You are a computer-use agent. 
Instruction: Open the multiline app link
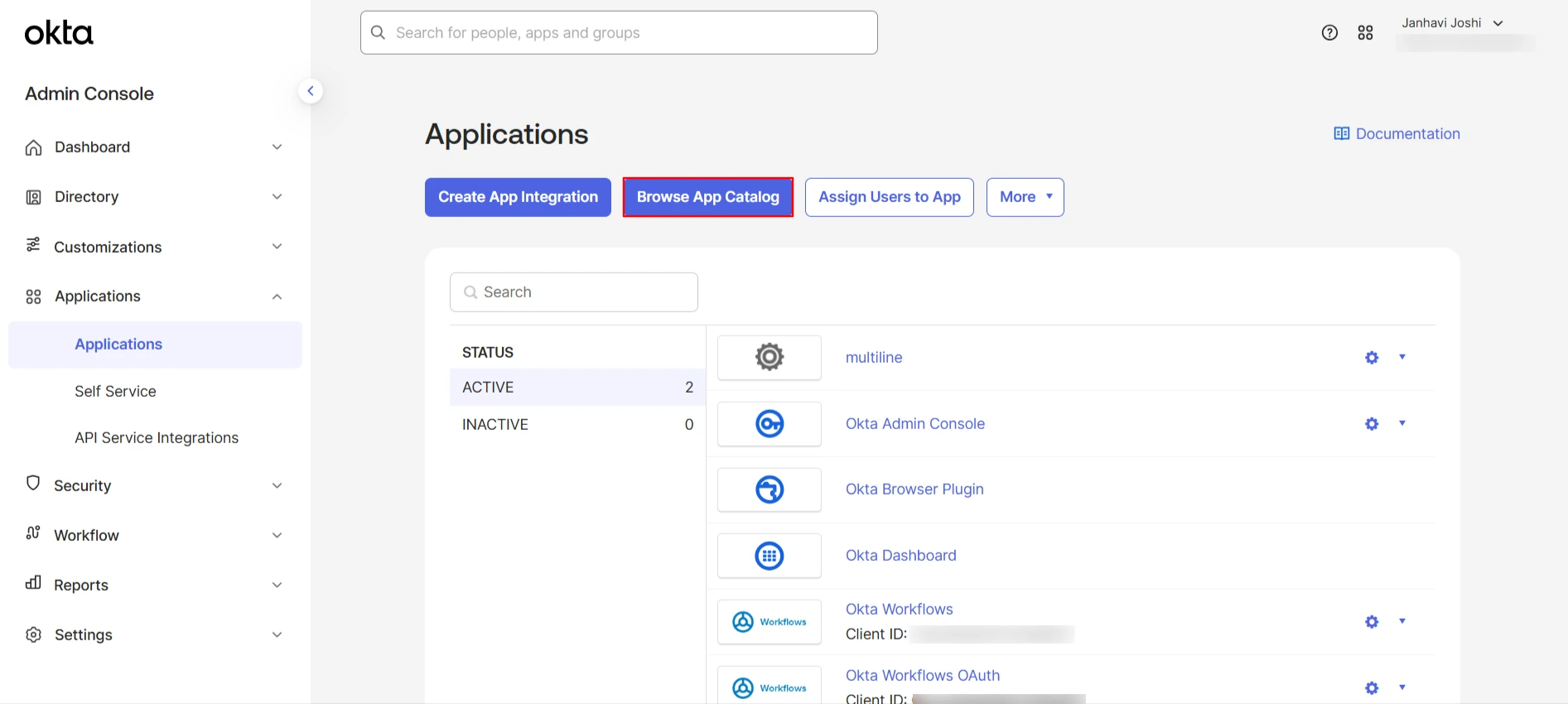(874, 358)
